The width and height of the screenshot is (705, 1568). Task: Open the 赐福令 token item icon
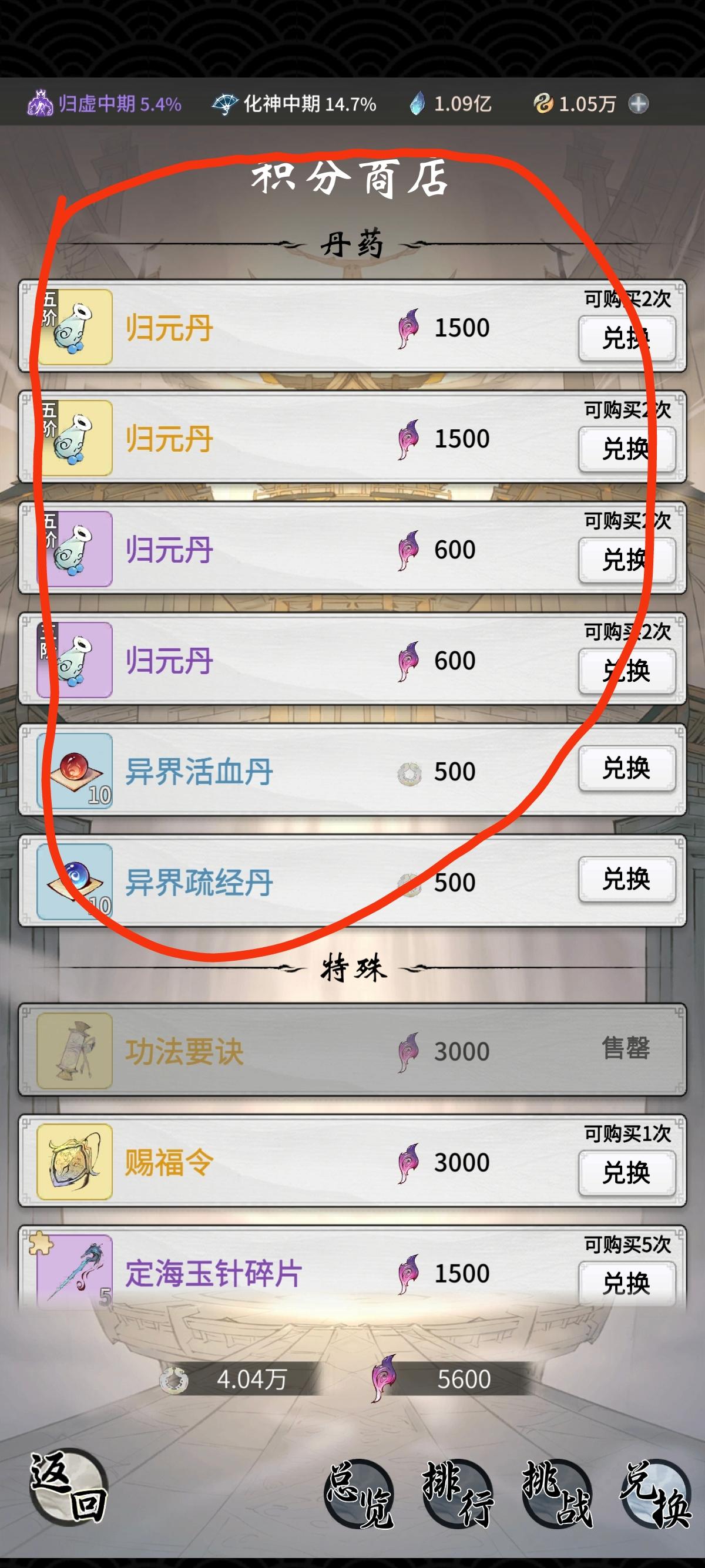pyautogui.click(x=75, y=1162)
